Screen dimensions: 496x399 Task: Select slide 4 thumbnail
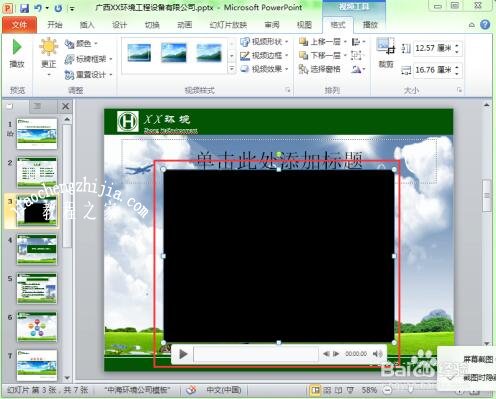pyautogui.click(x=37, y=249)
